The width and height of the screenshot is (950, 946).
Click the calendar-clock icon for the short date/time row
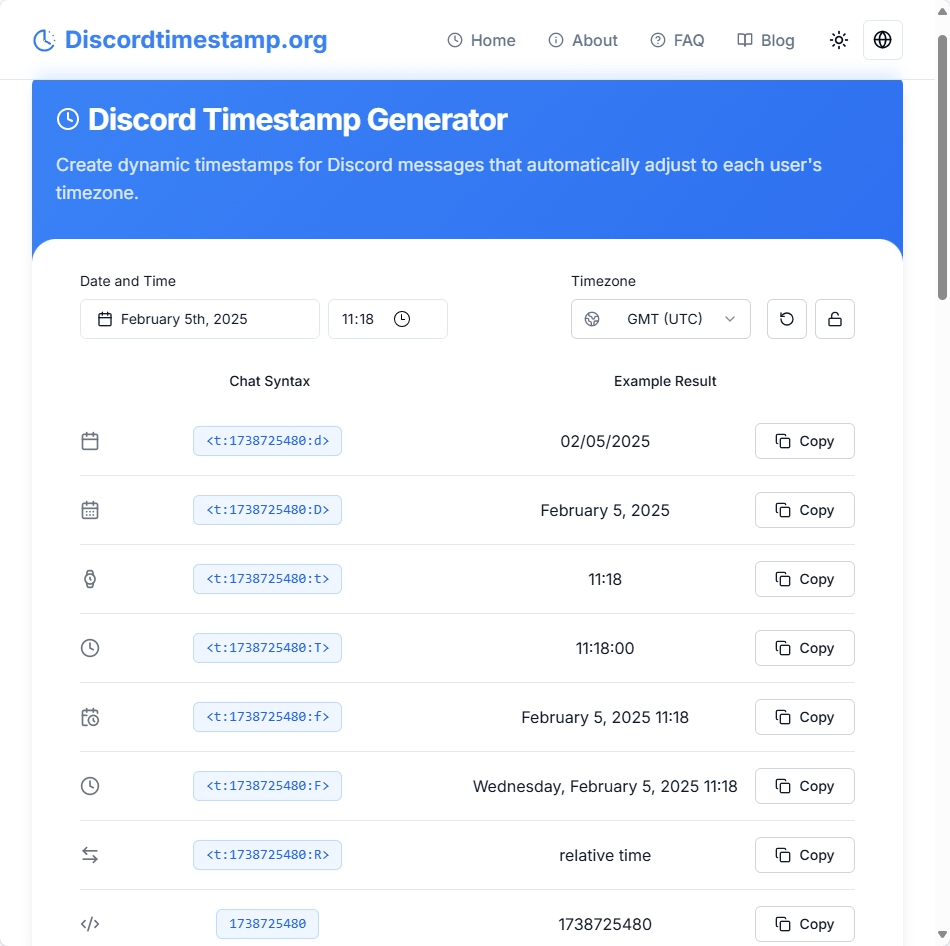[x=90, y=716]
